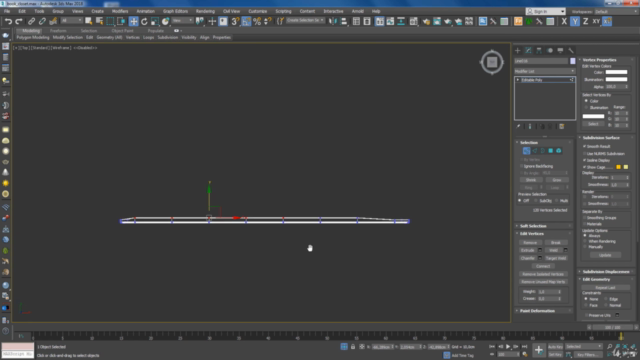Click the Unlink Selection icon
640x360 pixels.
click(x=42, y=21)
